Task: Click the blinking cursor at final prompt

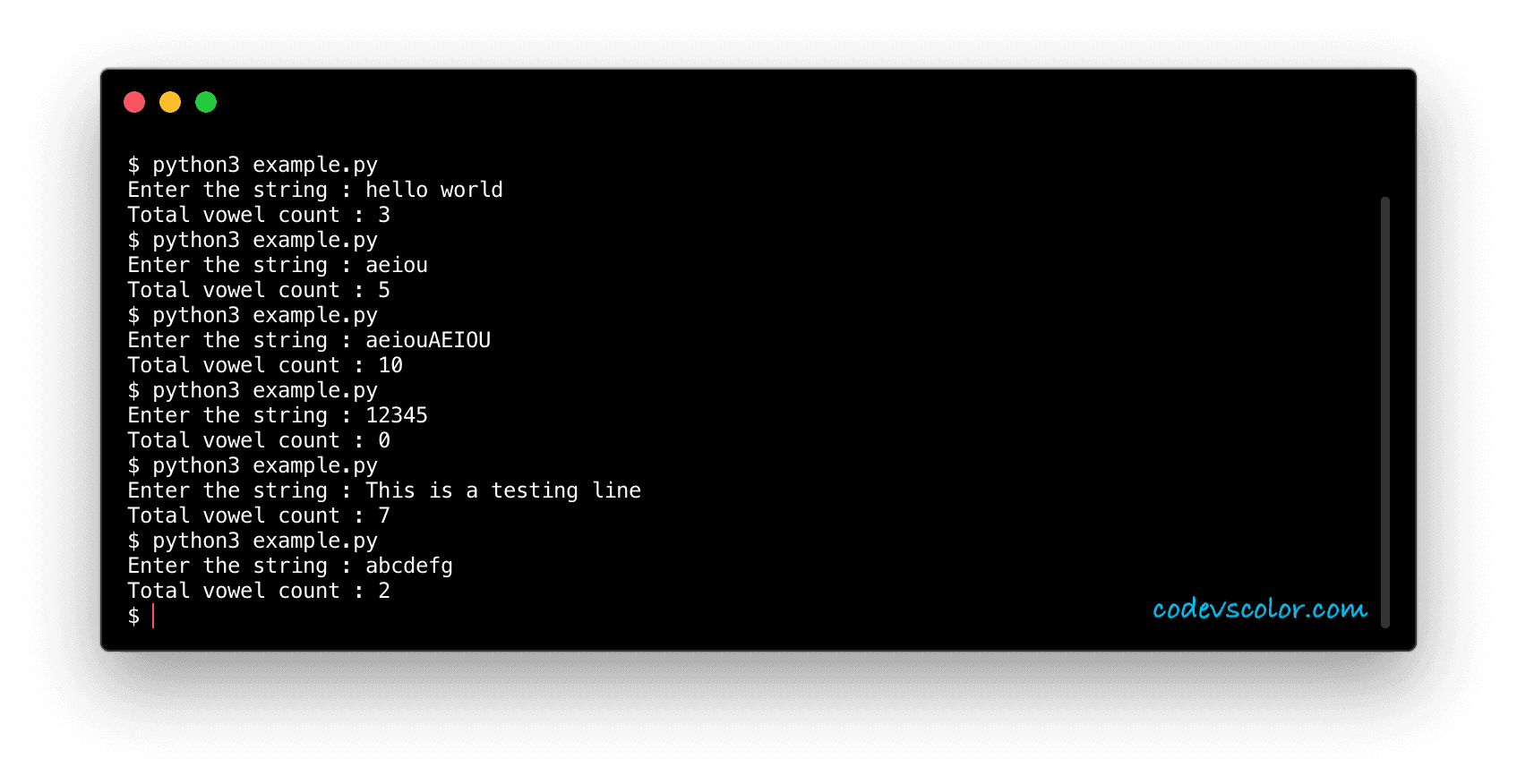Action: click(x=153, y=616)
